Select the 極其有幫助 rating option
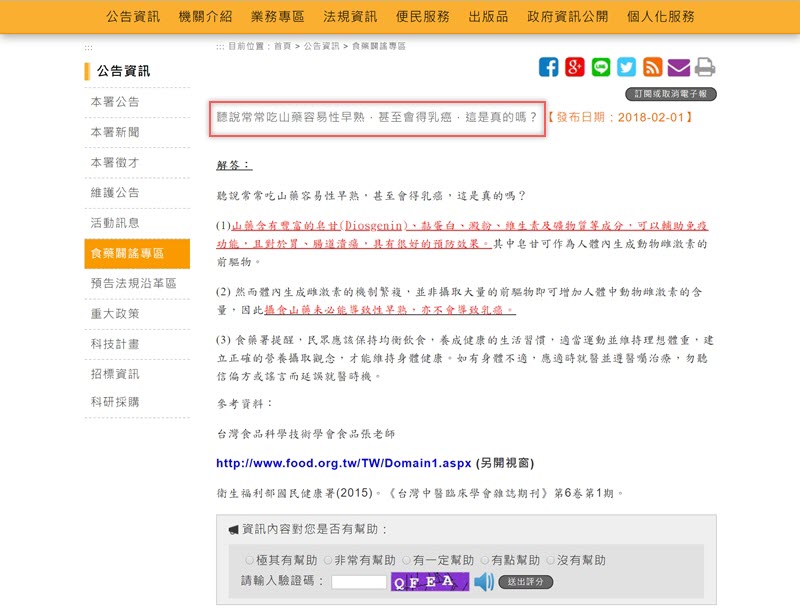Image resolution: width=800 pixels, height=609 pixels. click(x=249, y=561)
